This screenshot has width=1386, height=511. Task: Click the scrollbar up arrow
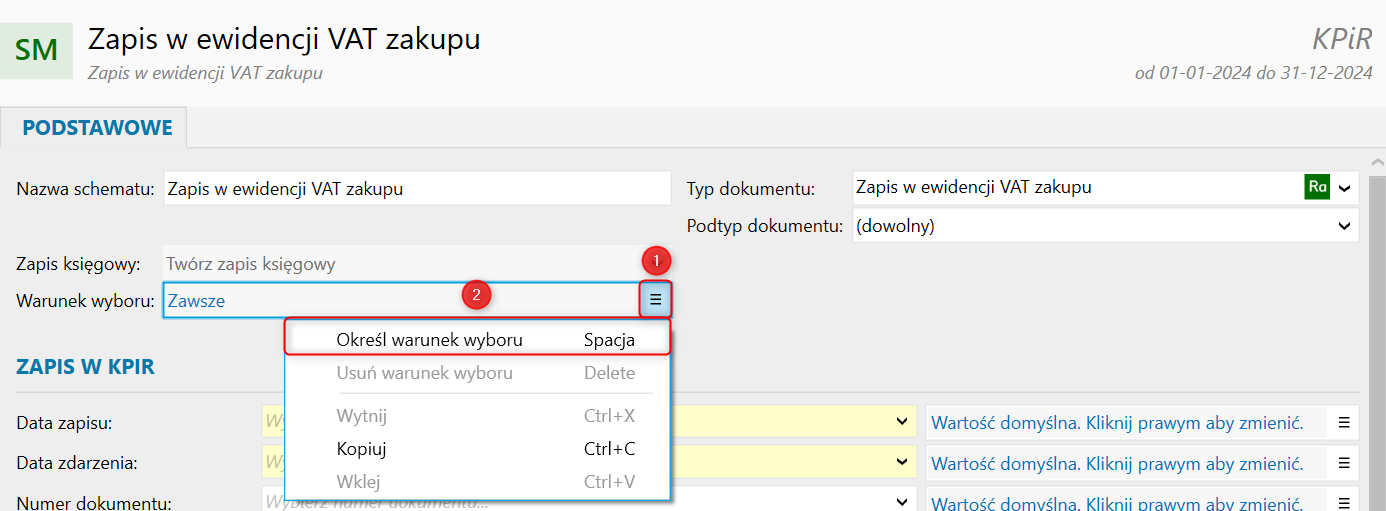coord(1377,162)
